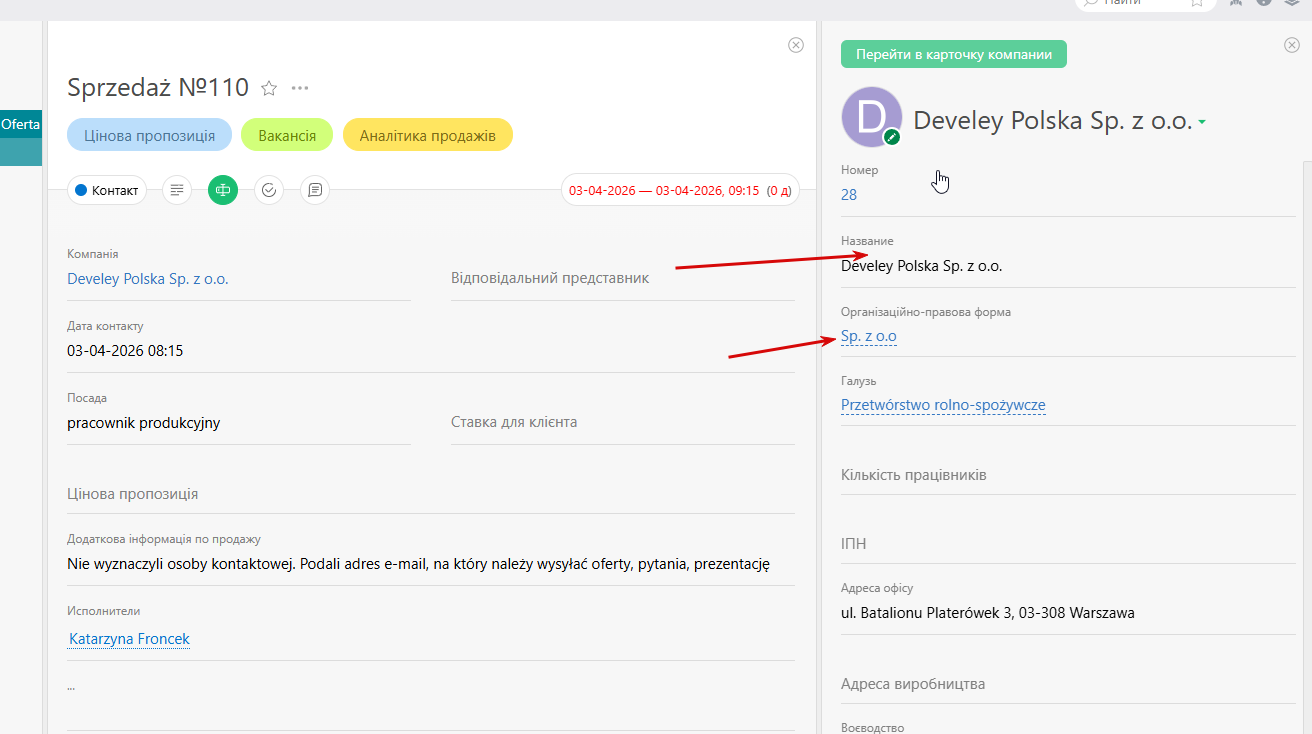The height and width of the screenshot is (734, 1312).
Task: Open the description lines icon in toolbar
Action: 177,190
